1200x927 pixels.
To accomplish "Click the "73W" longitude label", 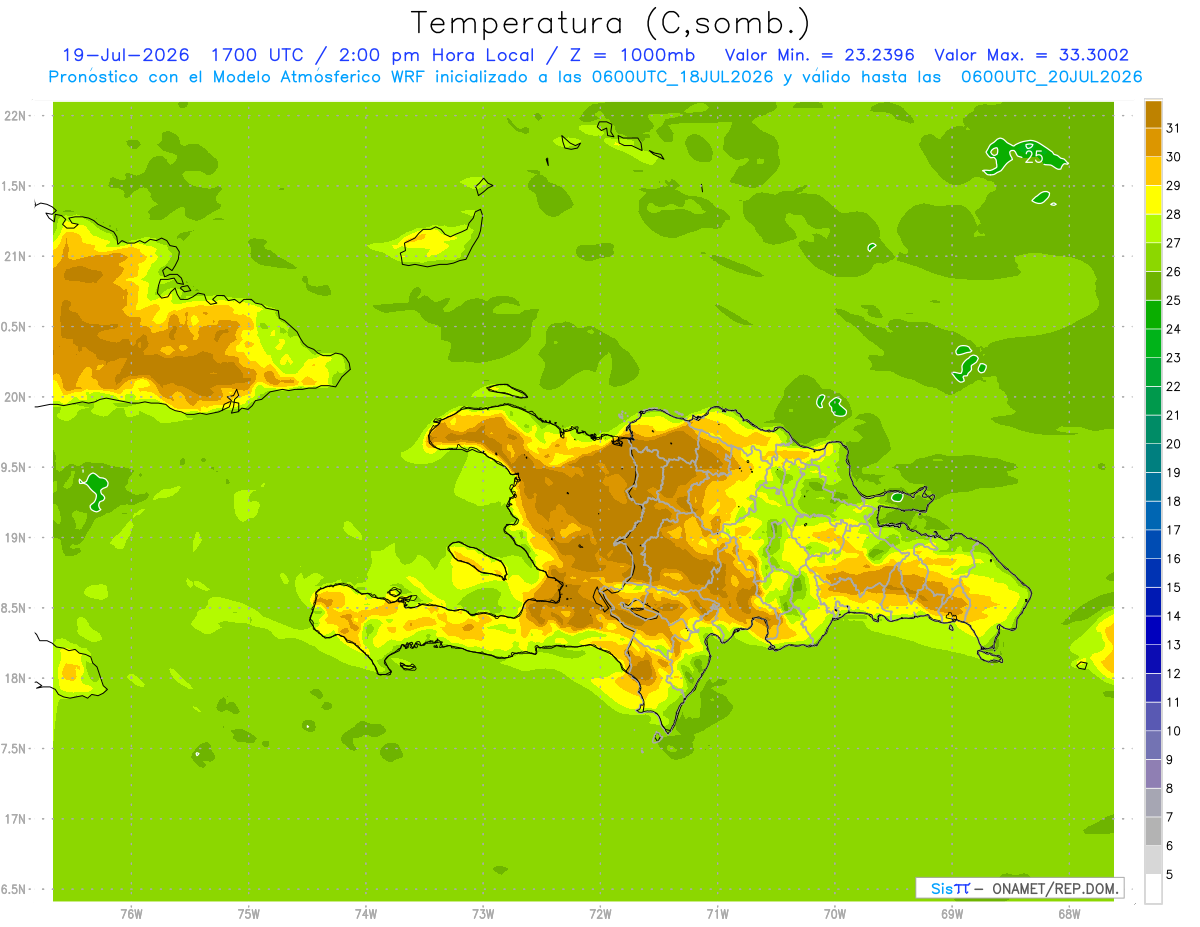I will (x=483, y=914).
